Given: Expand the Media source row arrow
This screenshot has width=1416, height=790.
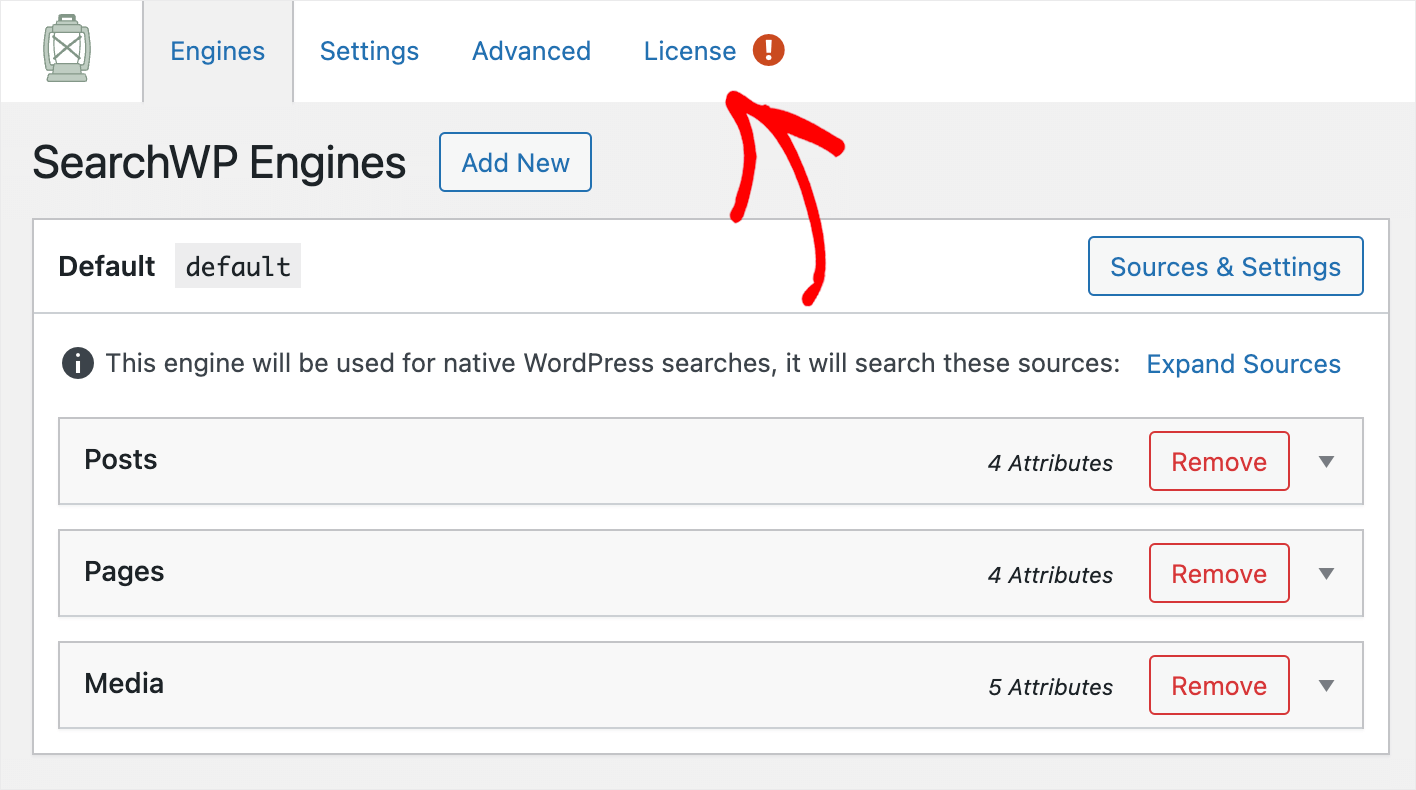Looking at the screenshot, I should (1326, 686).
